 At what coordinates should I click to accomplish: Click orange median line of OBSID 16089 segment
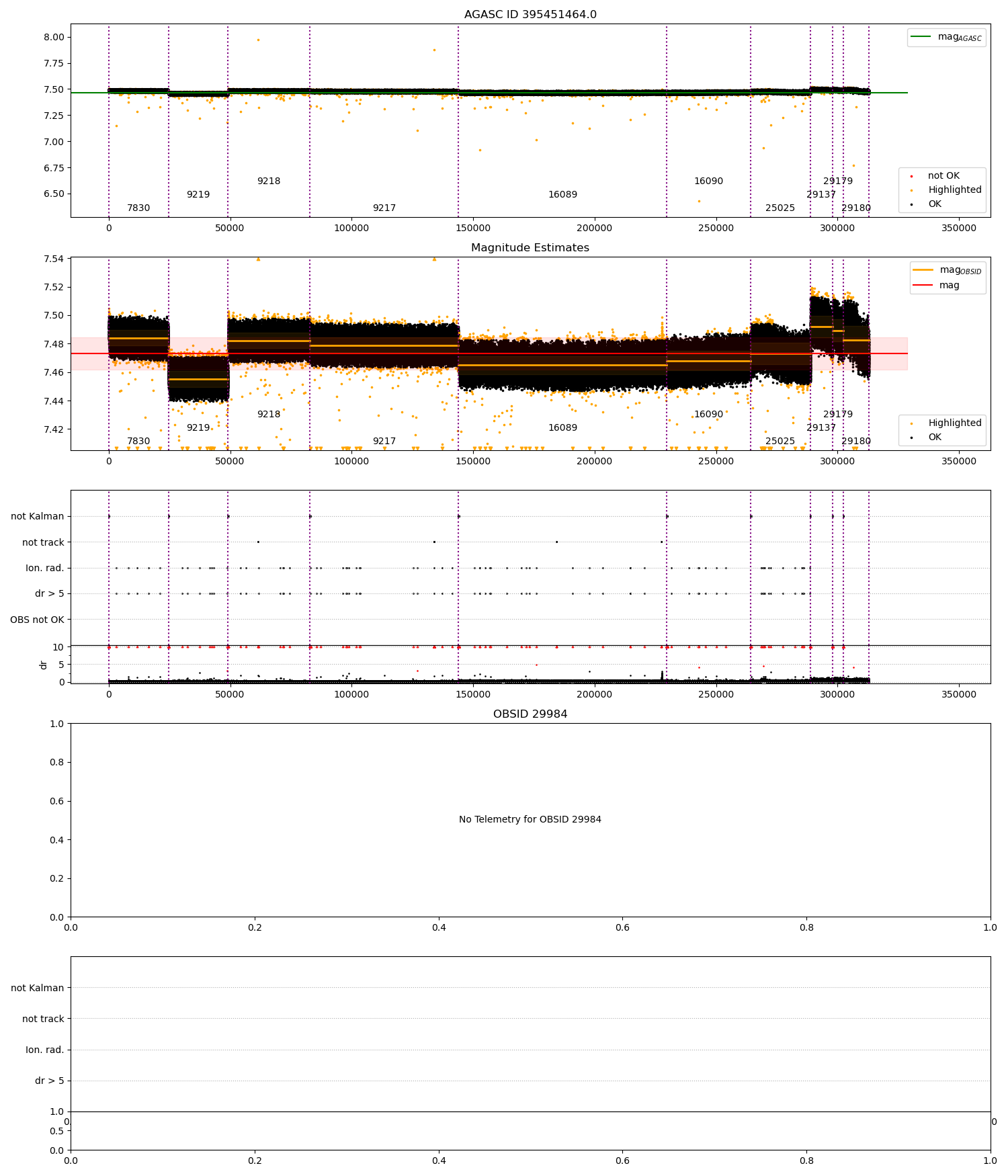pyautogui.click(x=562, y=366)
